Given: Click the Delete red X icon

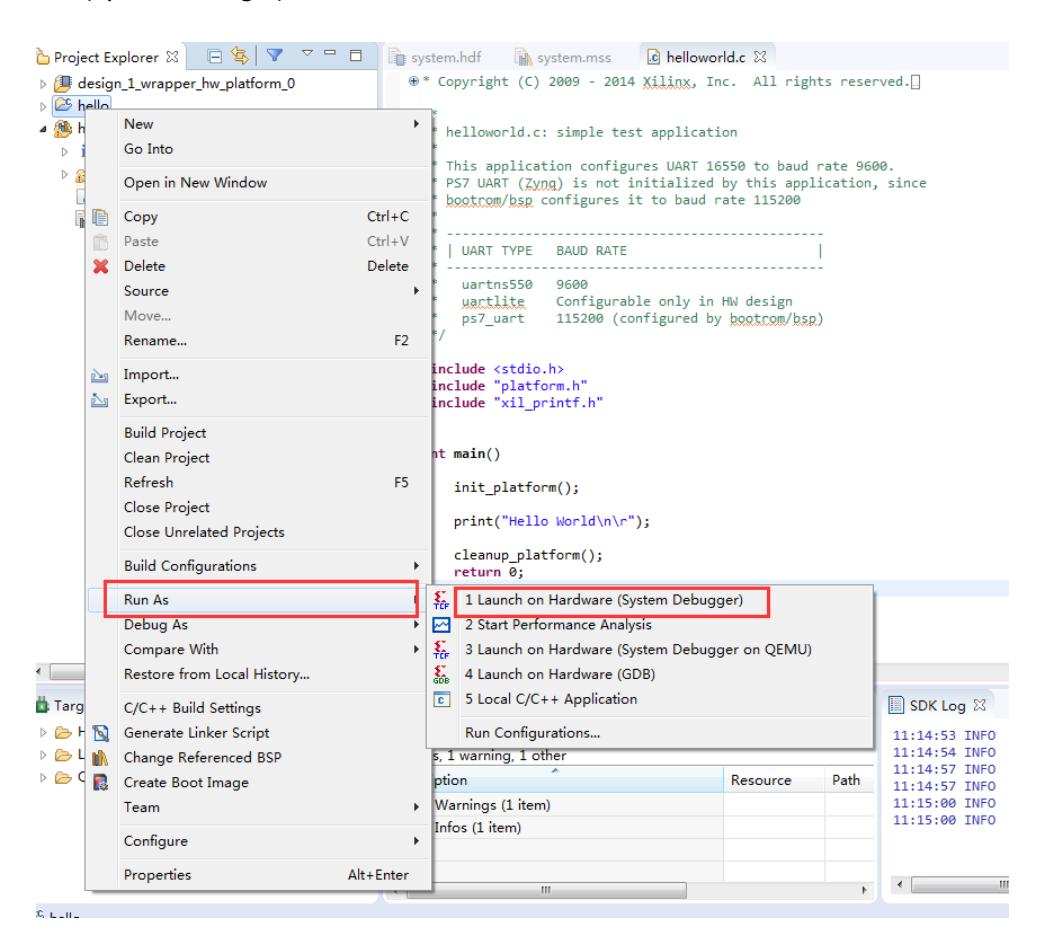Looking at the screenshot, I should 99,267.
